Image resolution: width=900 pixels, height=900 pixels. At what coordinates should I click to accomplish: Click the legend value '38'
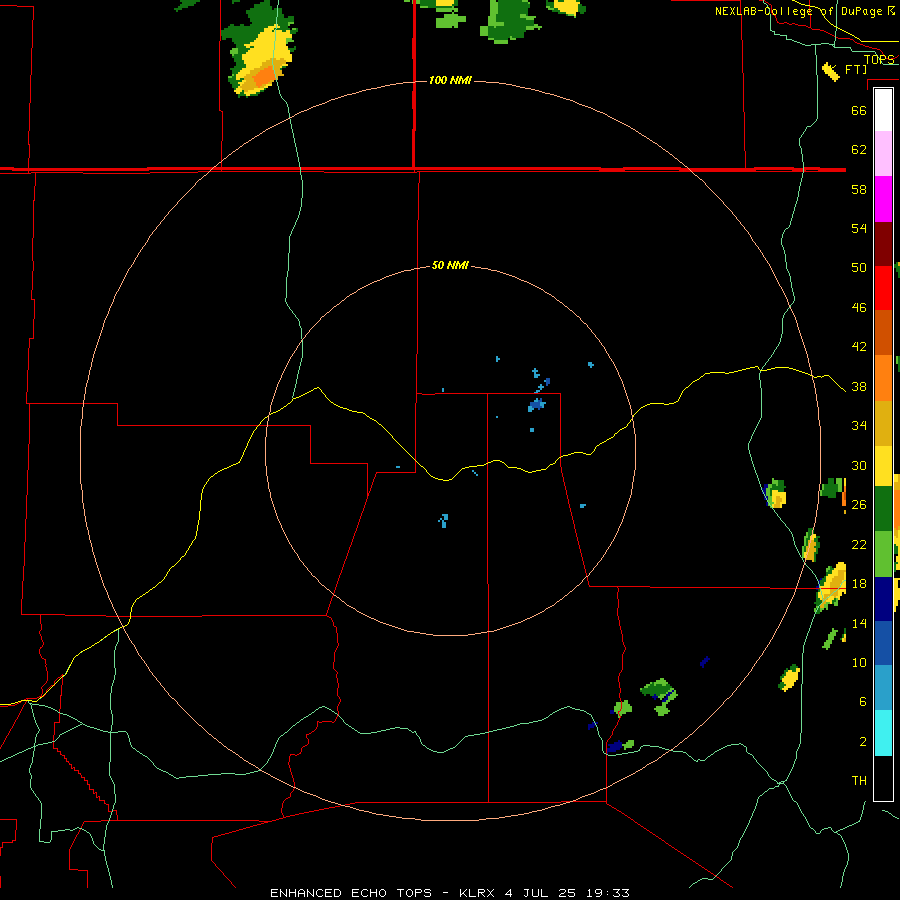point(859,386)
